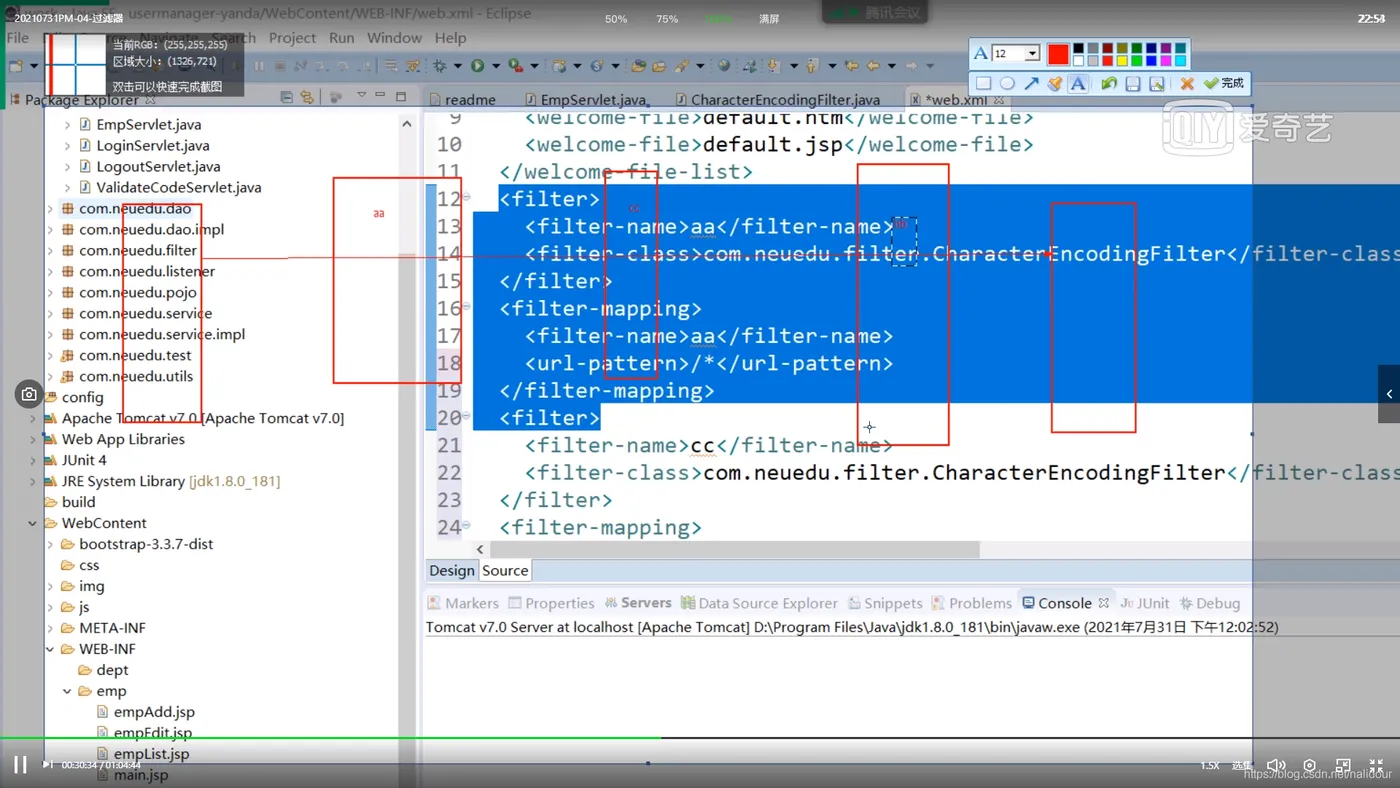The image size is (1400, 788).
Task: Expand the Web App Libraries node
Action: (33, 440)
